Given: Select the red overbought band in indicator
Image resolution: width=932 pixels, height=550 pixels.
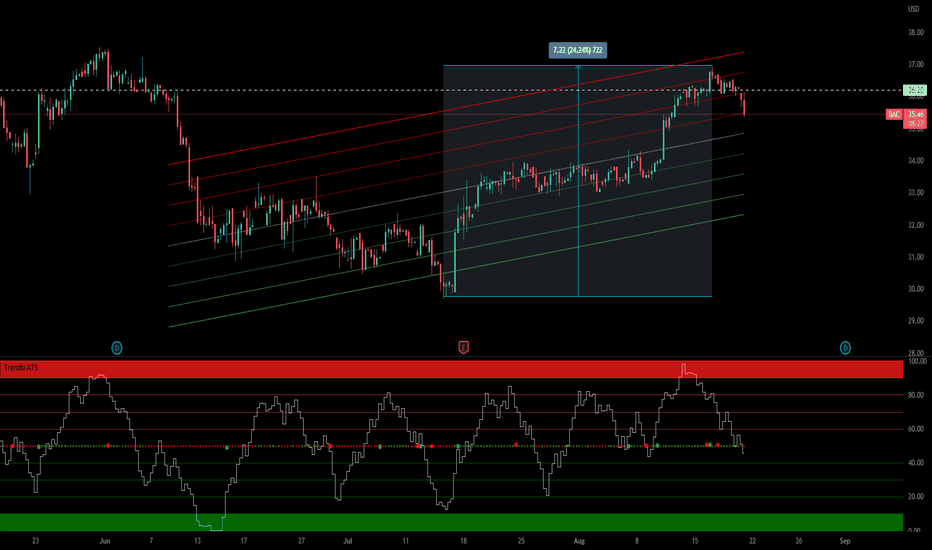Looking at the screenshot, I should point(452,369).
